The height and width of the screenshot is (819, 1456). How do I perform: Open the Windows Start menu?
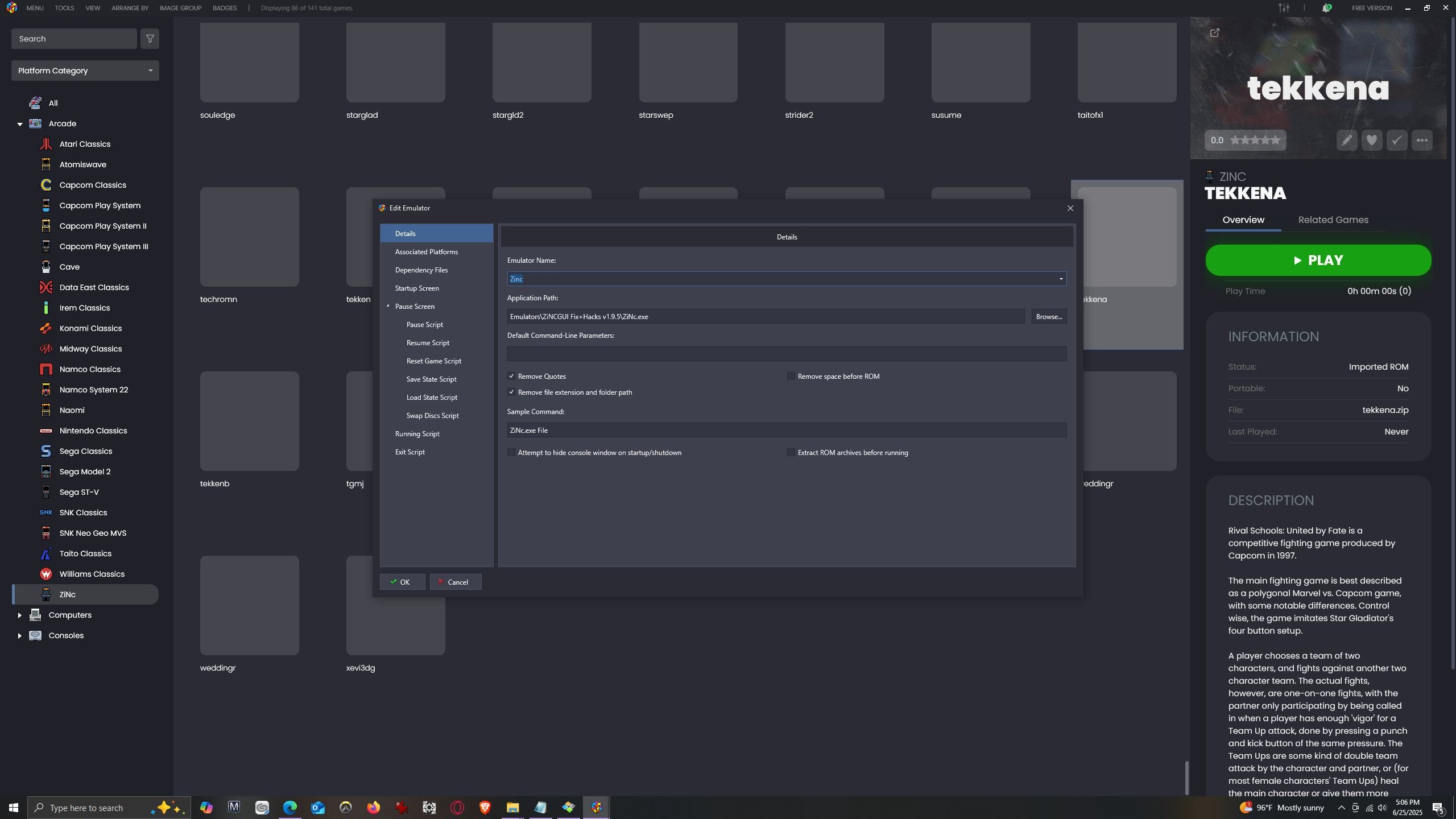coord(14,808)
